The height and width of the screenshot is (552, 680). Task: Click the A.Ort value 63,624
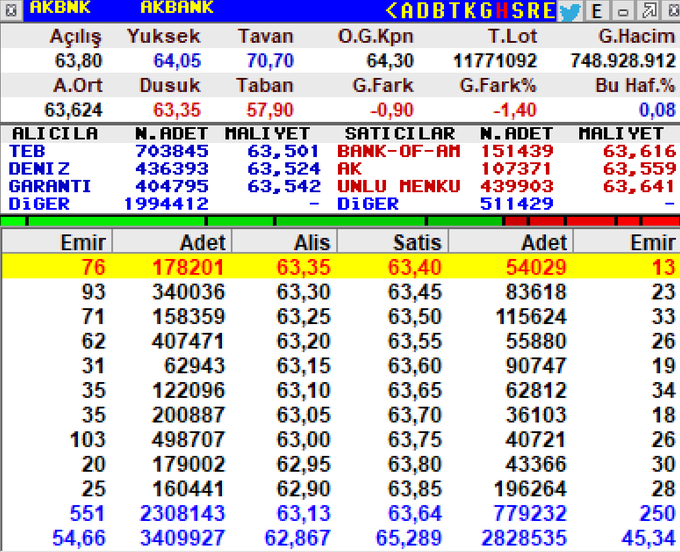coord(73,110)
